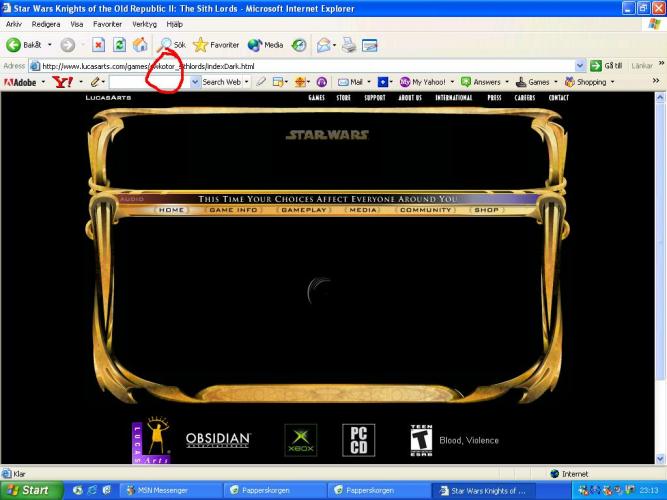
Task: Click inside the Yahoo search input field
Action: point(148,82)
